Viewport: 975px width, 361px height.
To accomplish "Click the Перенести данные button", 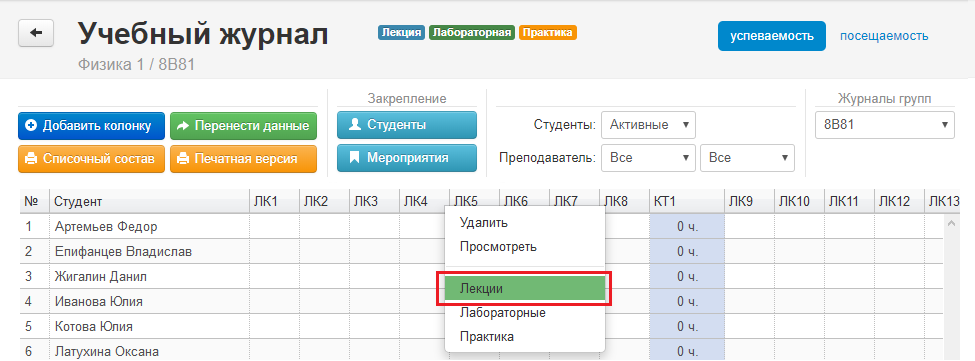I will coord(243,126).
